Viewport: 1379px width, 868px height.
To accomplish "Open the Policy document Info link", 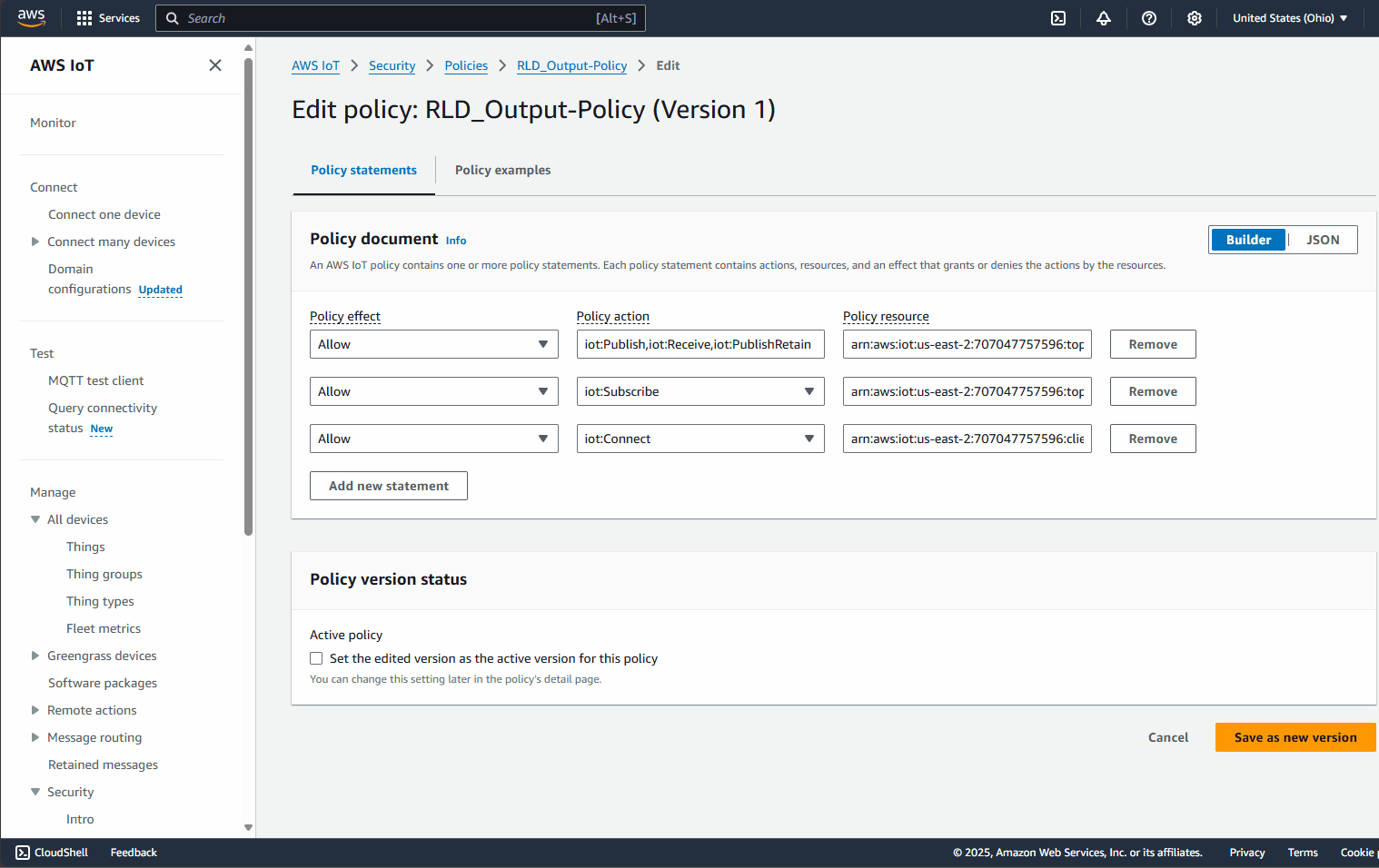I will click(456, 241).
